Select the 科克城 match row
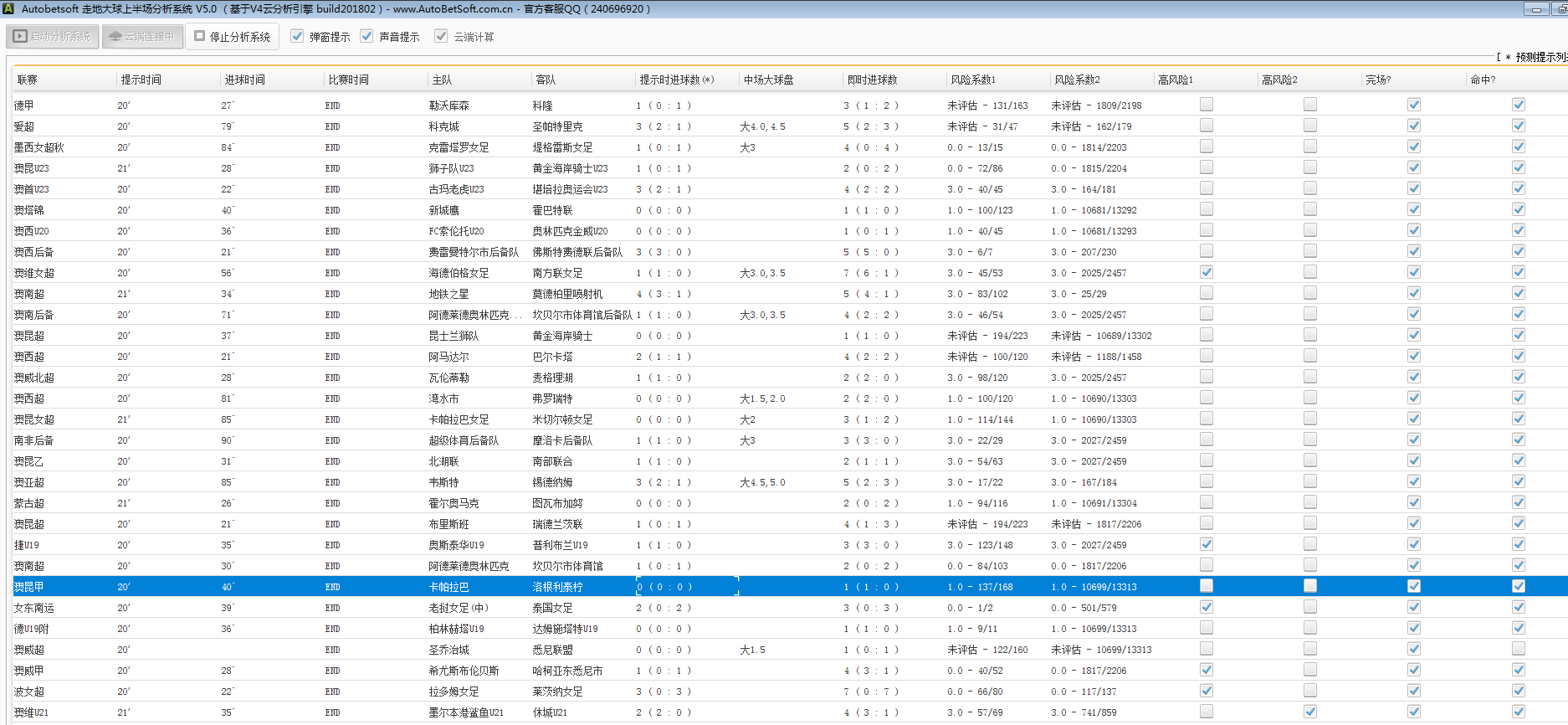The image size is (1568, 725). 443,126
